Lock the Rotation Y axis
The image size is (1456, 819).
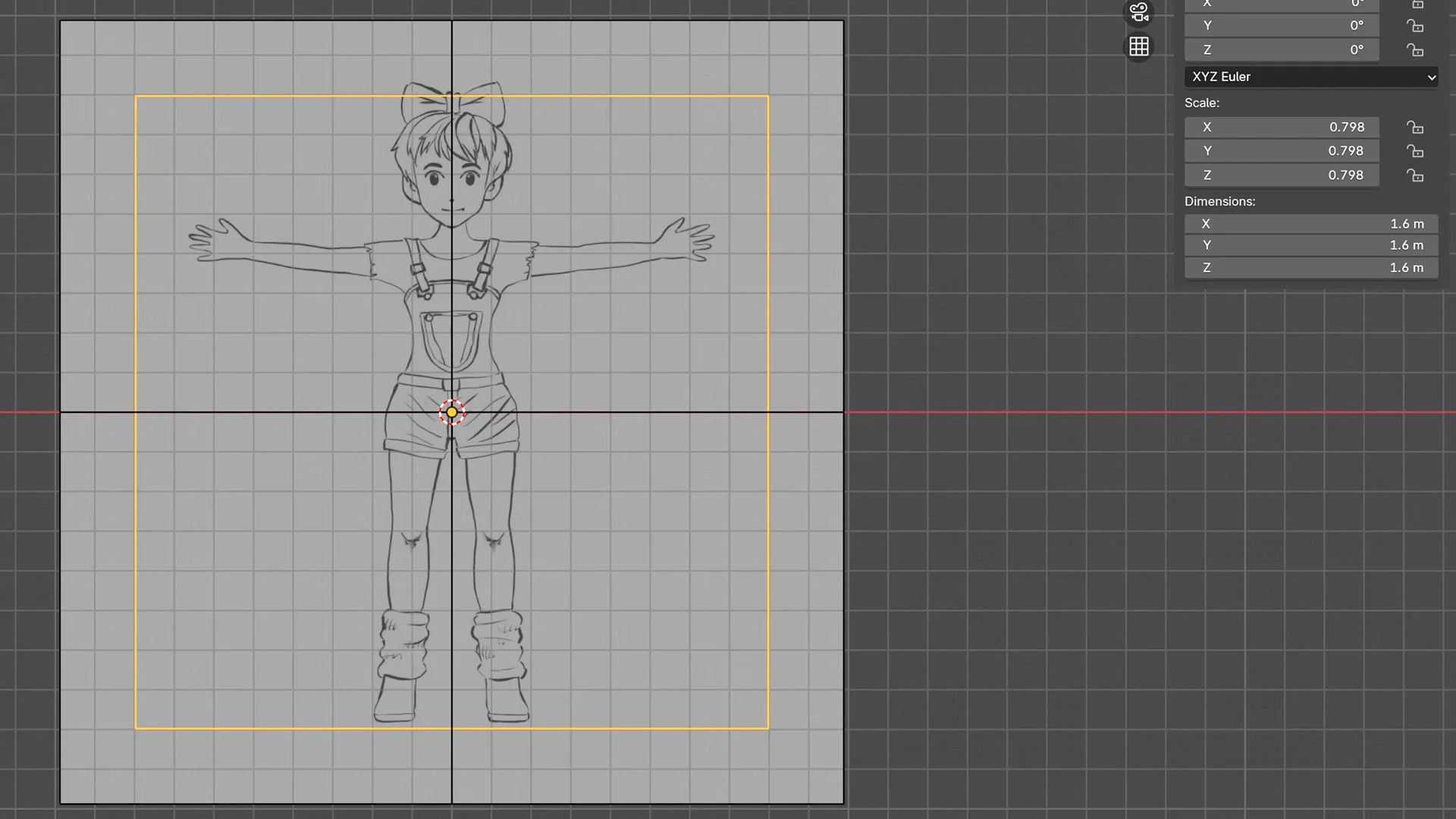[x=1414, y=26]
